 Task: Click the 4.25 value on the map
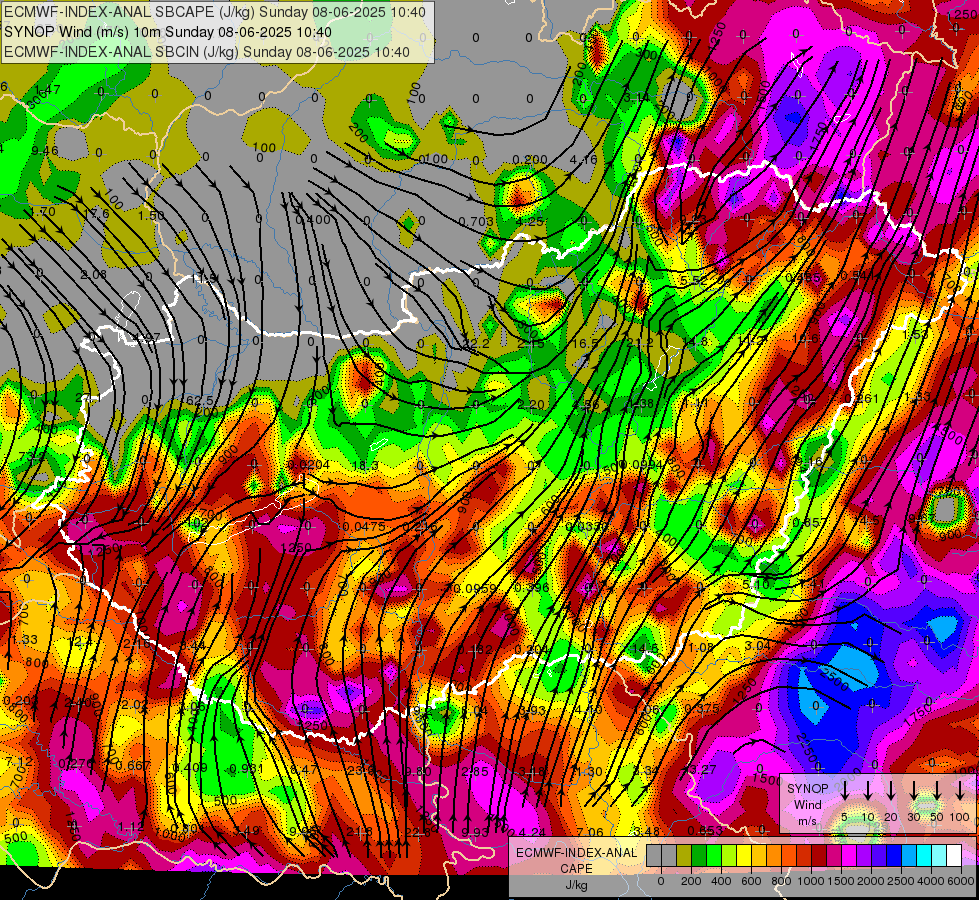point(529,222)
